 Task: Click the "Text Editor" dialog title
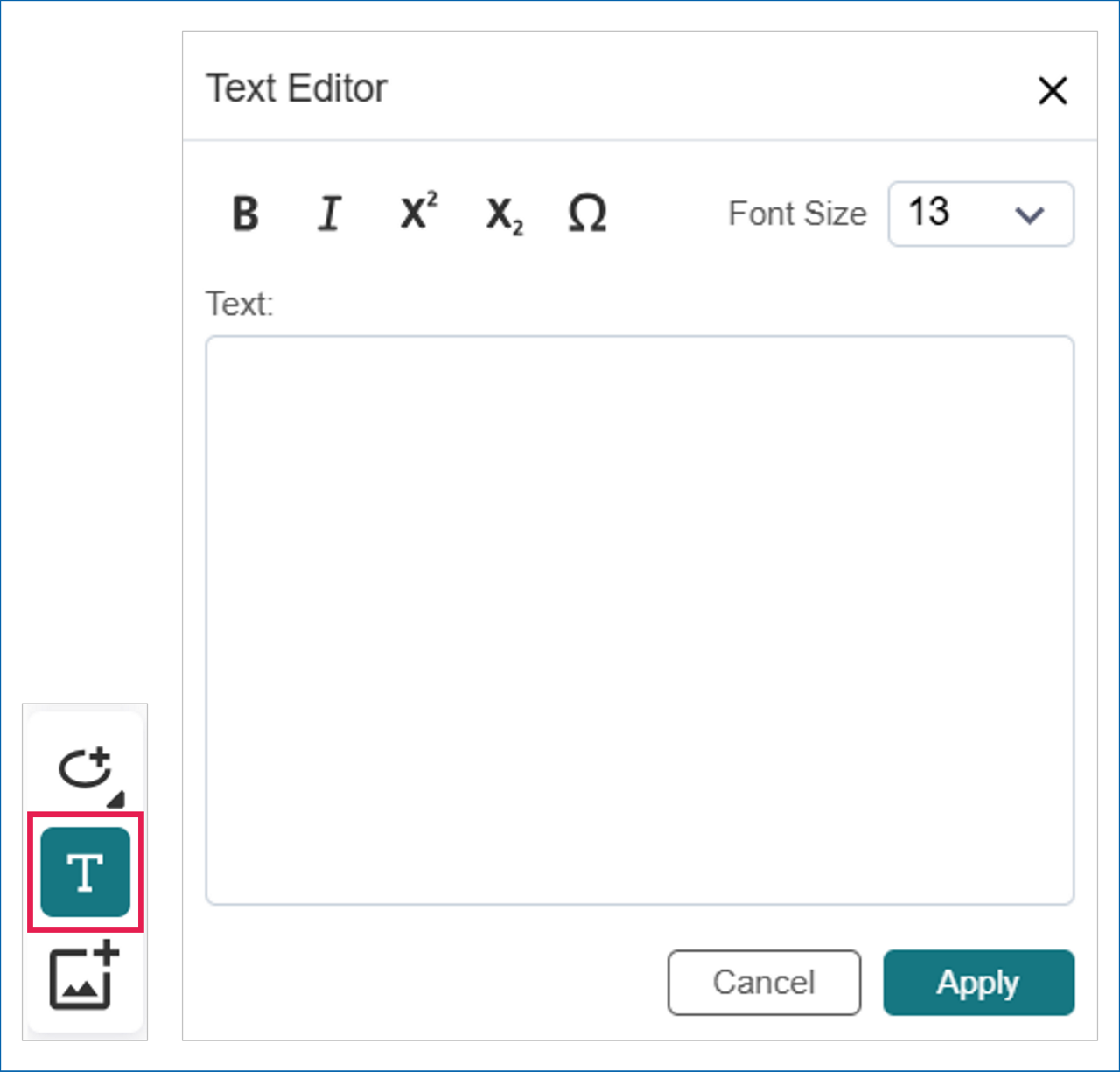click(297, 88)
